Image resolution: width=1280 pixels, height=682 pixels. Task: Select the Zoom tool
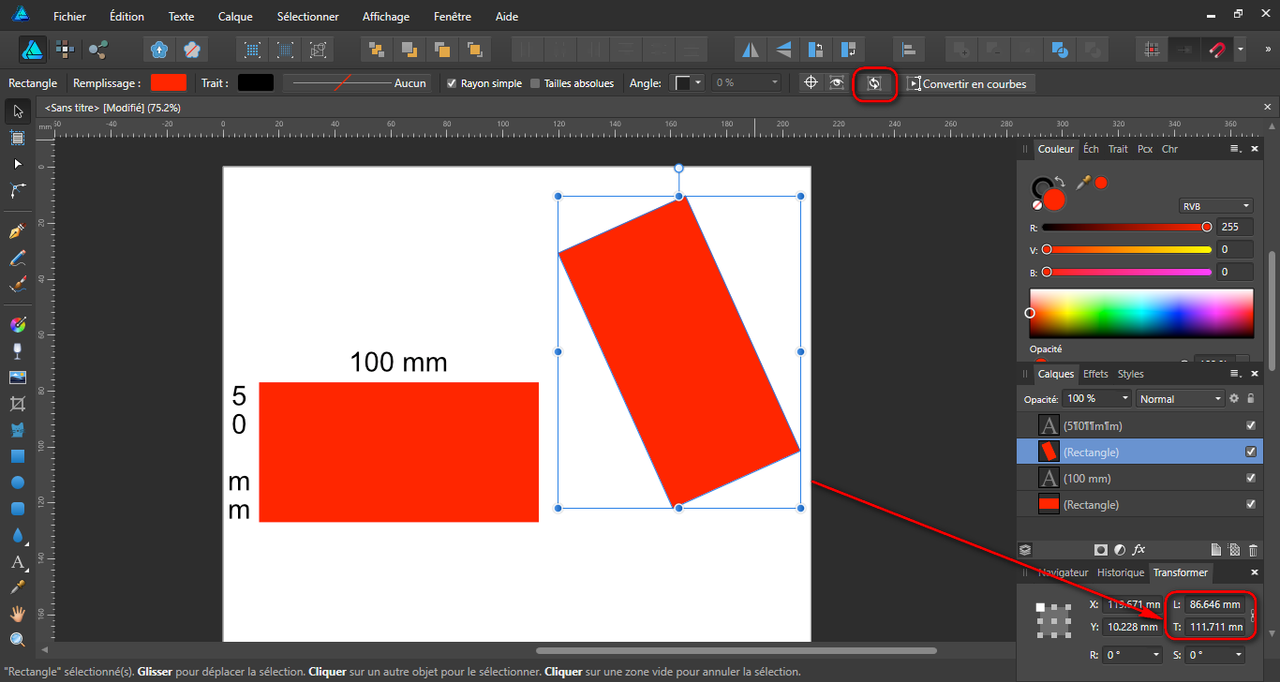17,640
